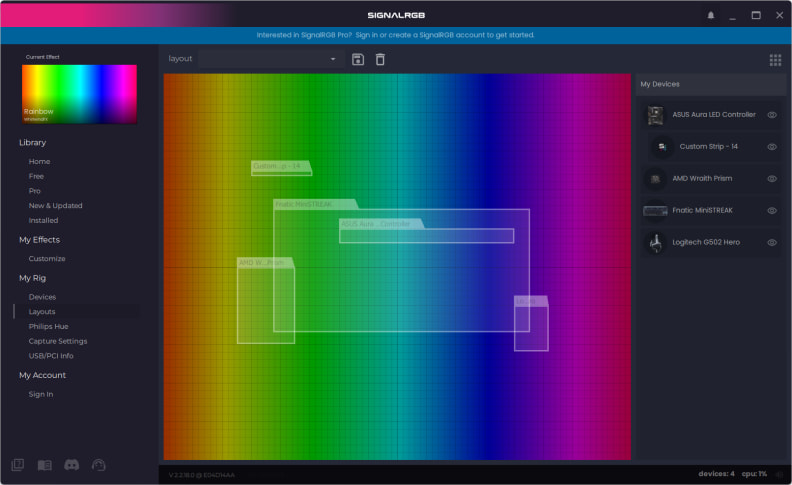Open the Discord icon link
The image size is (792, 485).
pos(71,465)
